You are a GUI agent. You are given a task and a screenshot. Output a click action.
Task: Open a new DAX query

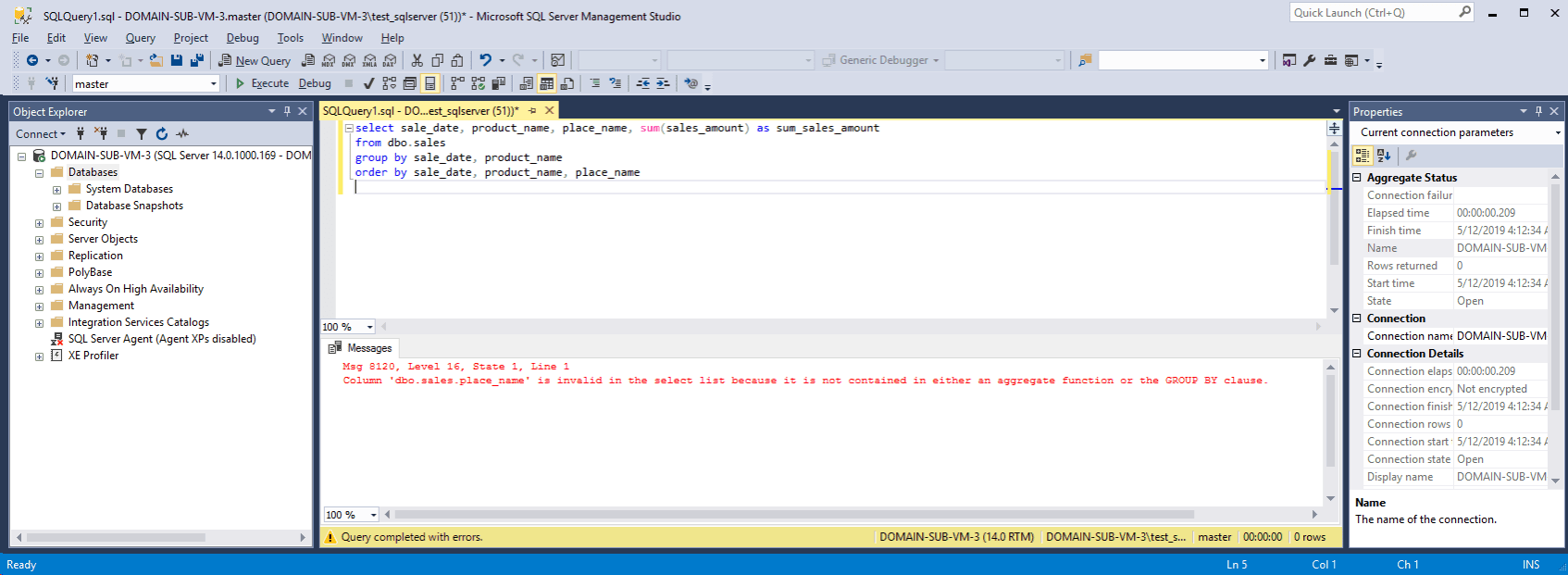[390, 60]
